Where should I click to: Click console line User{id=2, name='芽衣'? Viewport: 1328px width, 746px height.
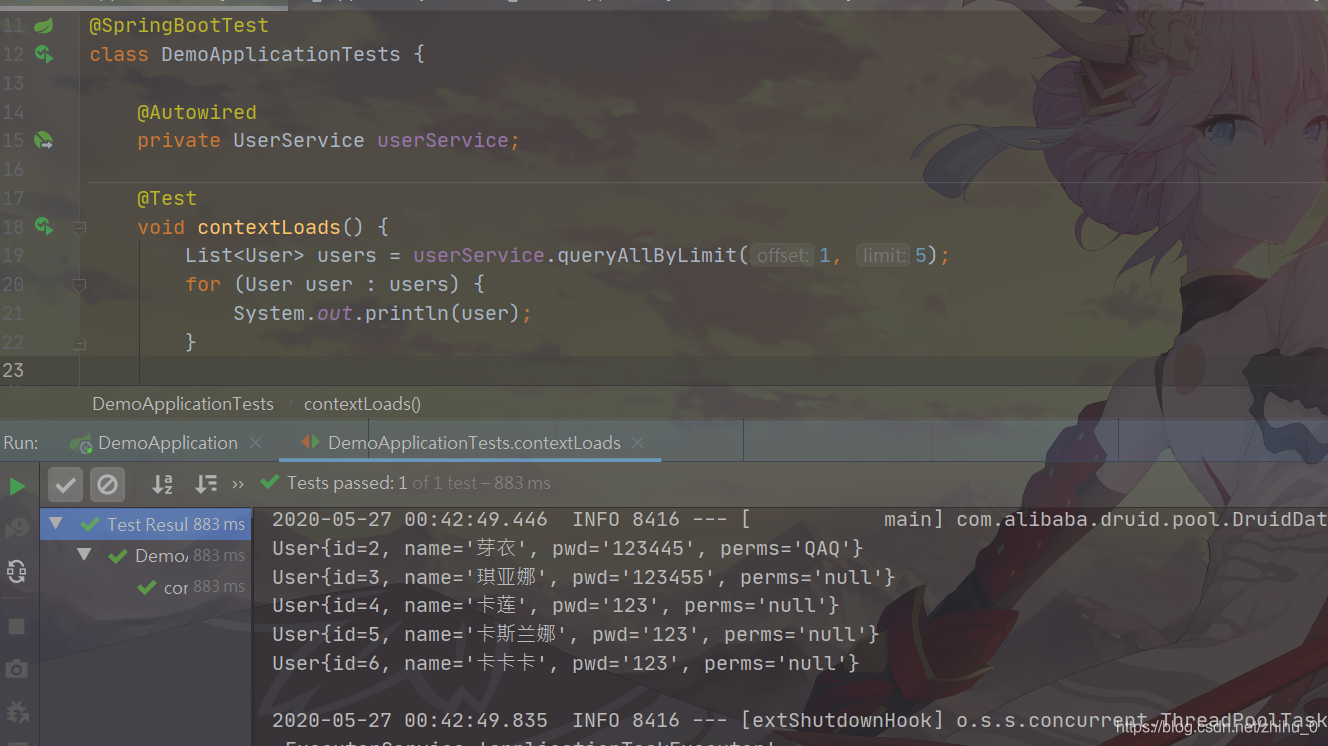[x=568, y=548]
